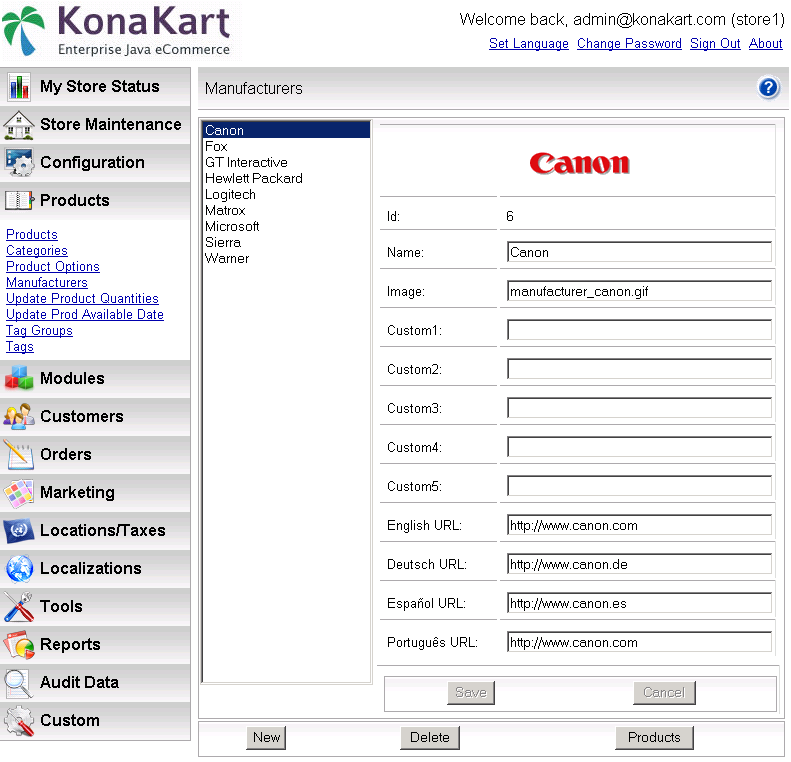
Task: Click the Change Password link
Action: point(629,44)
